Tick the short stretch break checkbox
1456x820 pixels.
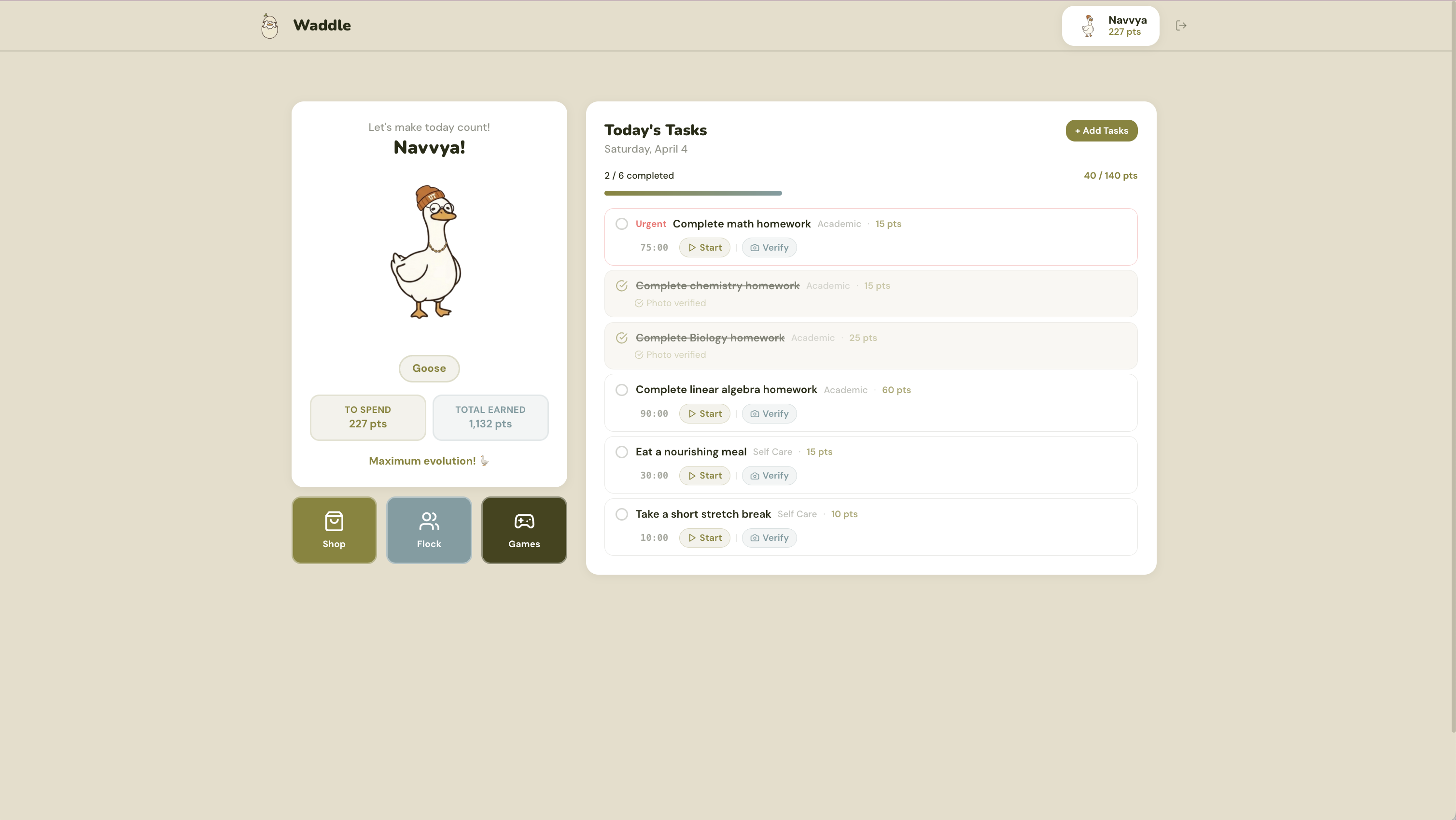pyautogui.click(x=621, y=514)
